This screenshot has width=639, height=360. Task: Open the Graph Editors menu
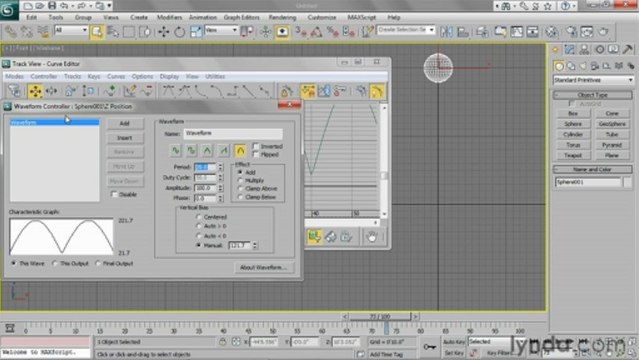[241, 17]
